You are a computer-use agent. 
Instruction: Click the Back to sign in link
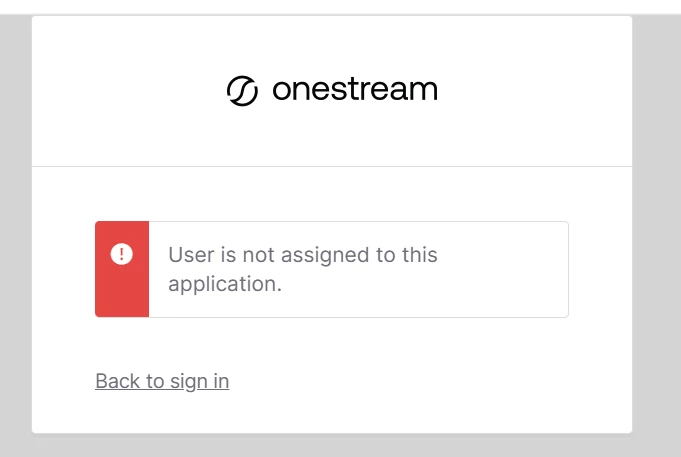click(x=162, y=381)
